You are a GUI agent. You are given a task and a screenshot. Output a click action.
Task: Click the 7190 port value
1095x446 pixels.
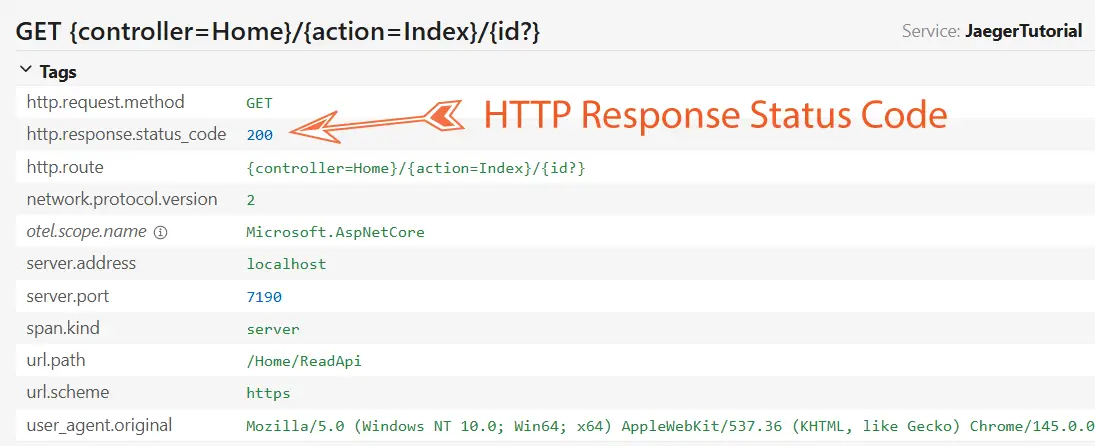[x=264, y=297]
